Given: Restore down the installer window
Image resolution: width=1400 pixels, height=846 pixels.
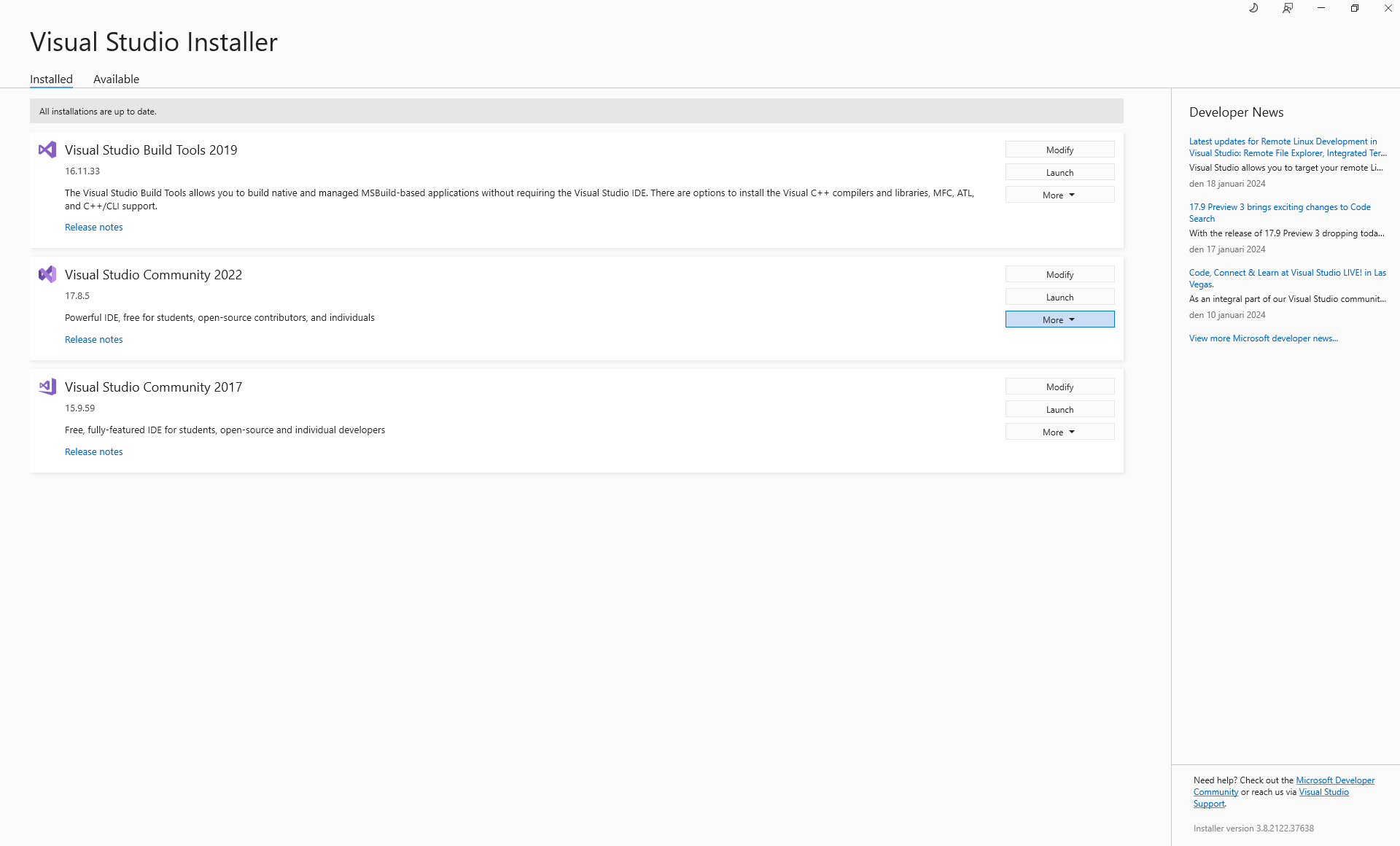Looking at the screenshot, I should tap(1355, 8).
